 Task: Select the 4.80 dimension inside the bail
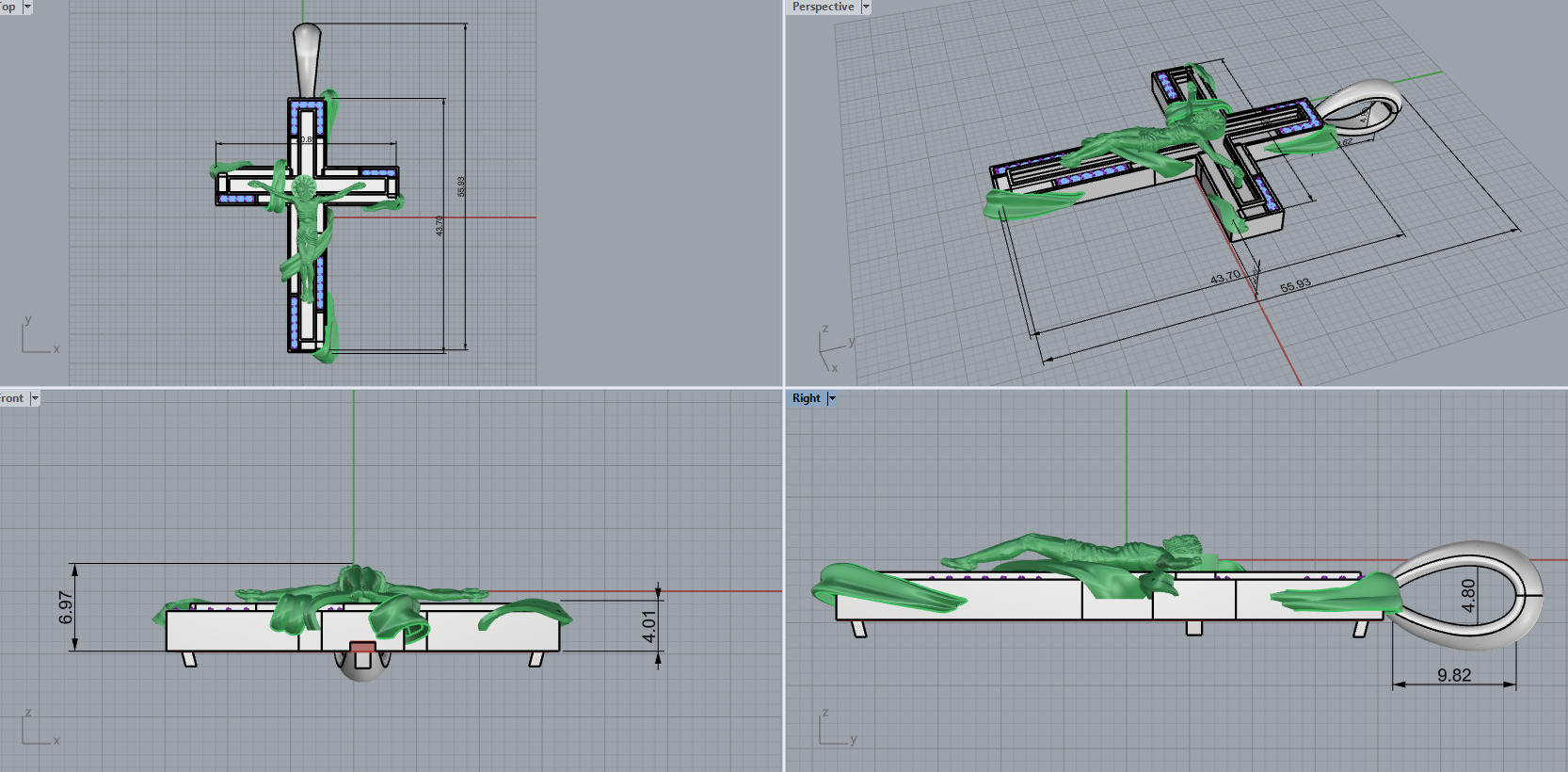[x=1468, y=595]
